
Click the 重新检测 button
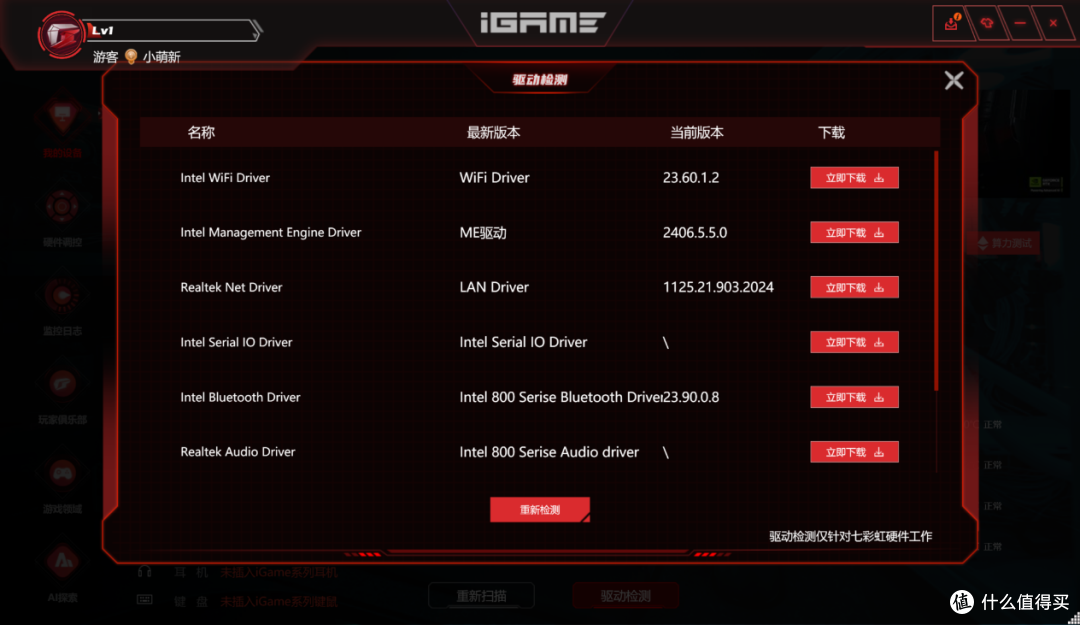point(540,510)
